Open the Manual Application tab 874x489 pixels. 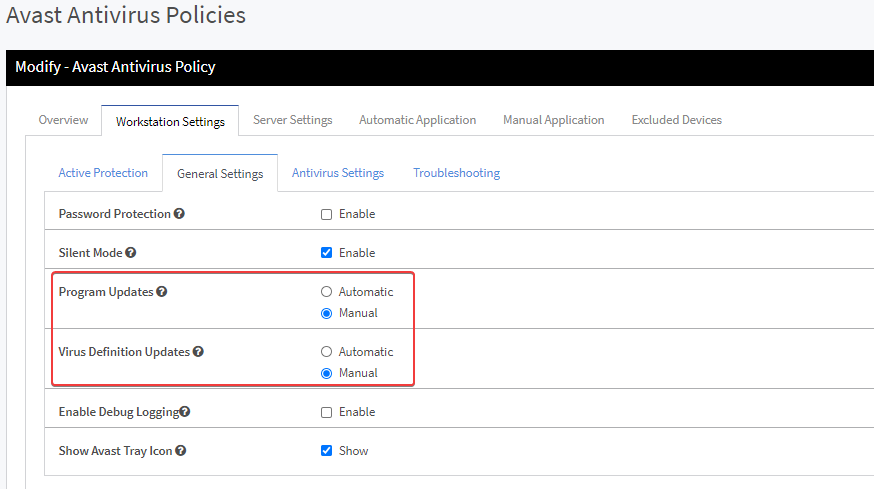pyautogui.click(x=553, y=120)
